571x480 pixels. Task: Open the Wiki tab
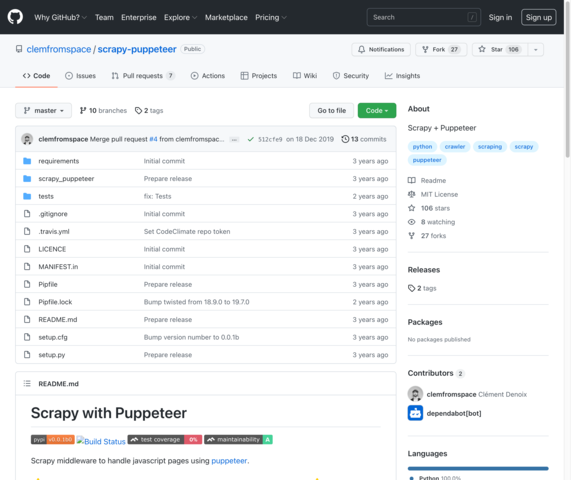pyautogui.click(x=305, y=76)
